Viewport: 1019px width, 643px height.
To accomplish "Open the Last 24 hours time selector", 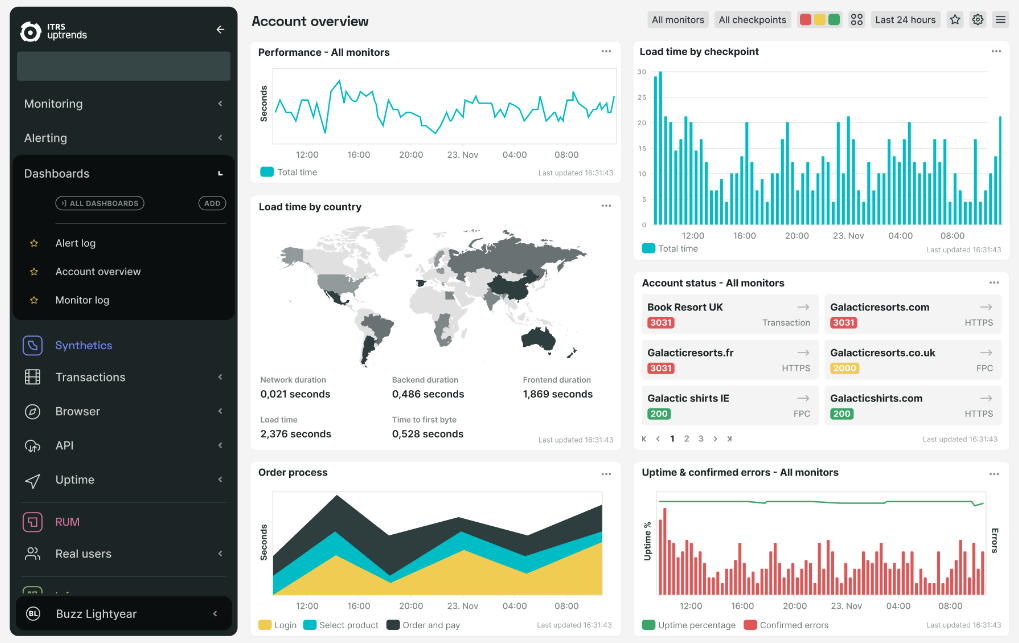I will click(x=905, y=19).
